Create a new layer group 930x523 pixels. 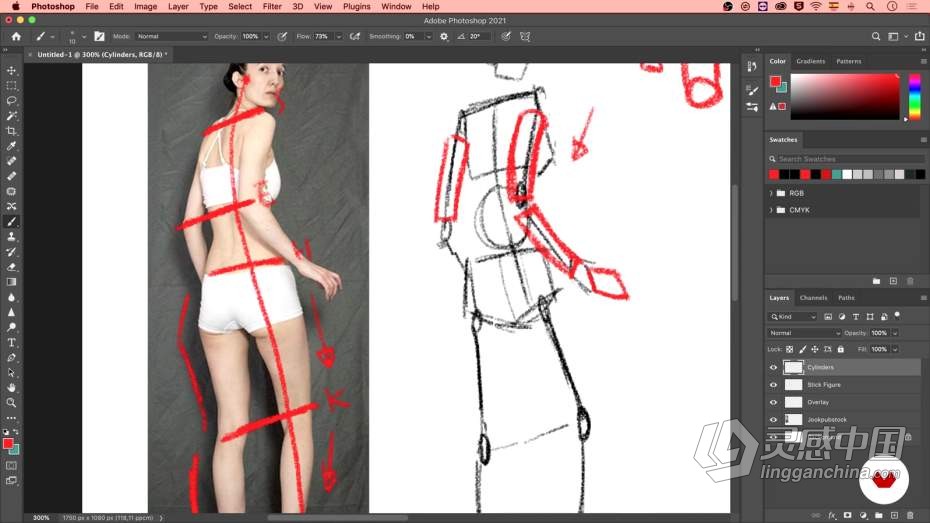pyautogui.click(x=878, y=516)
